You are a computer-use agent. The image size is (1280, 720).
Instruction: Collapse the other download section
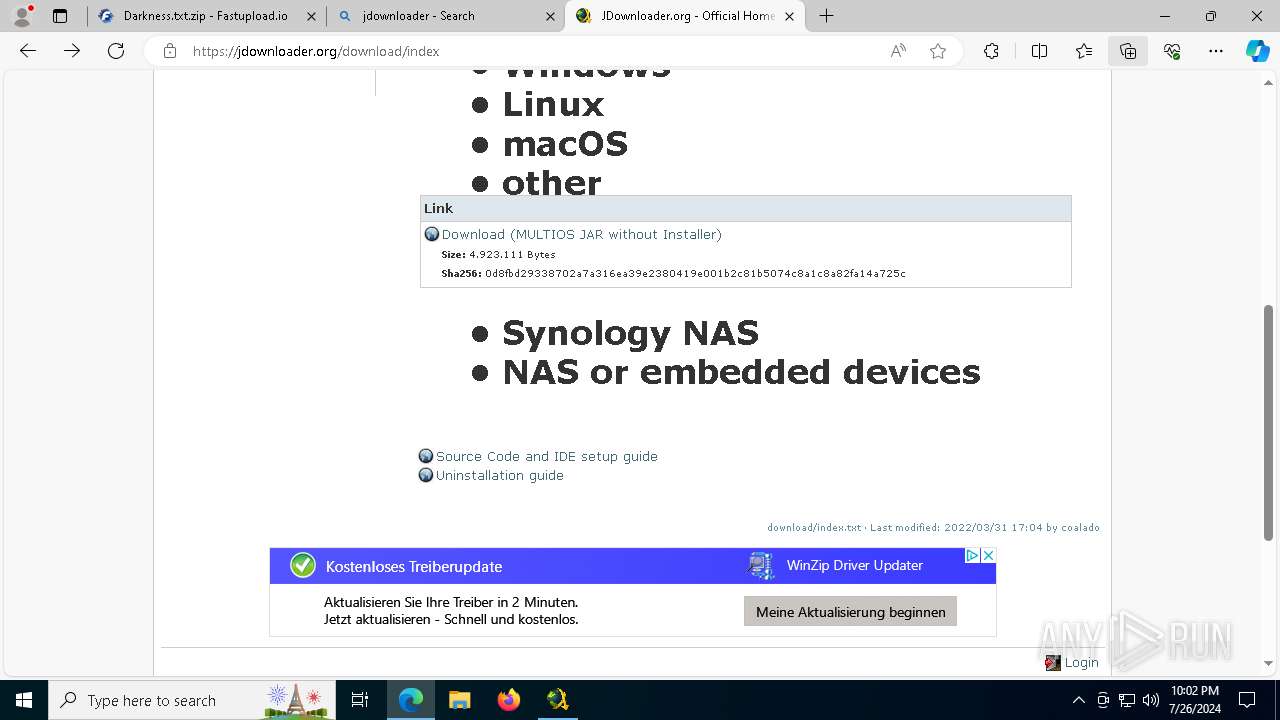(x=551, y=183)
